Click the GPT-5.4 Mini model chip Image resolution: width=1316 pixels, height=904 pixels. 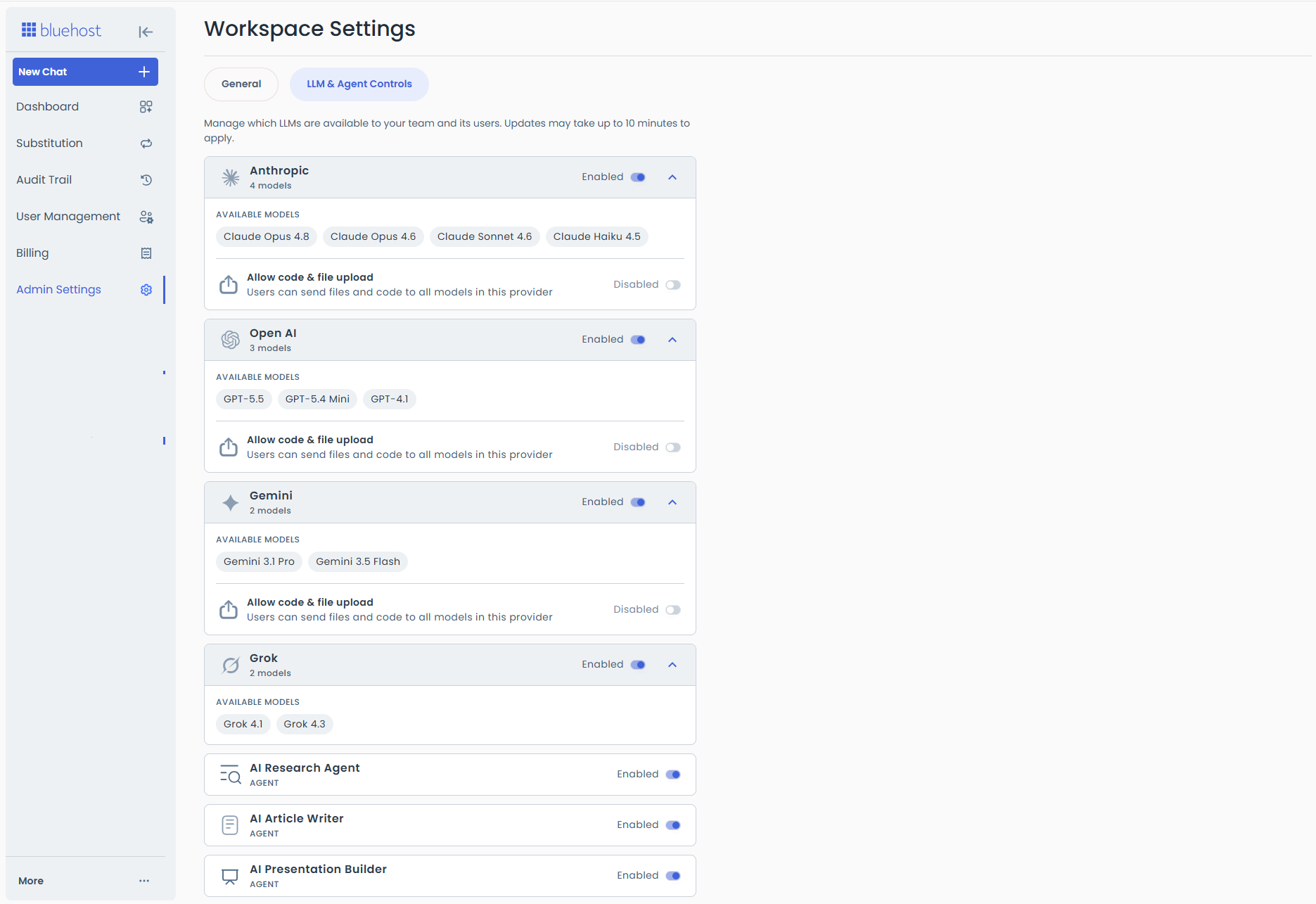[317, 399]
